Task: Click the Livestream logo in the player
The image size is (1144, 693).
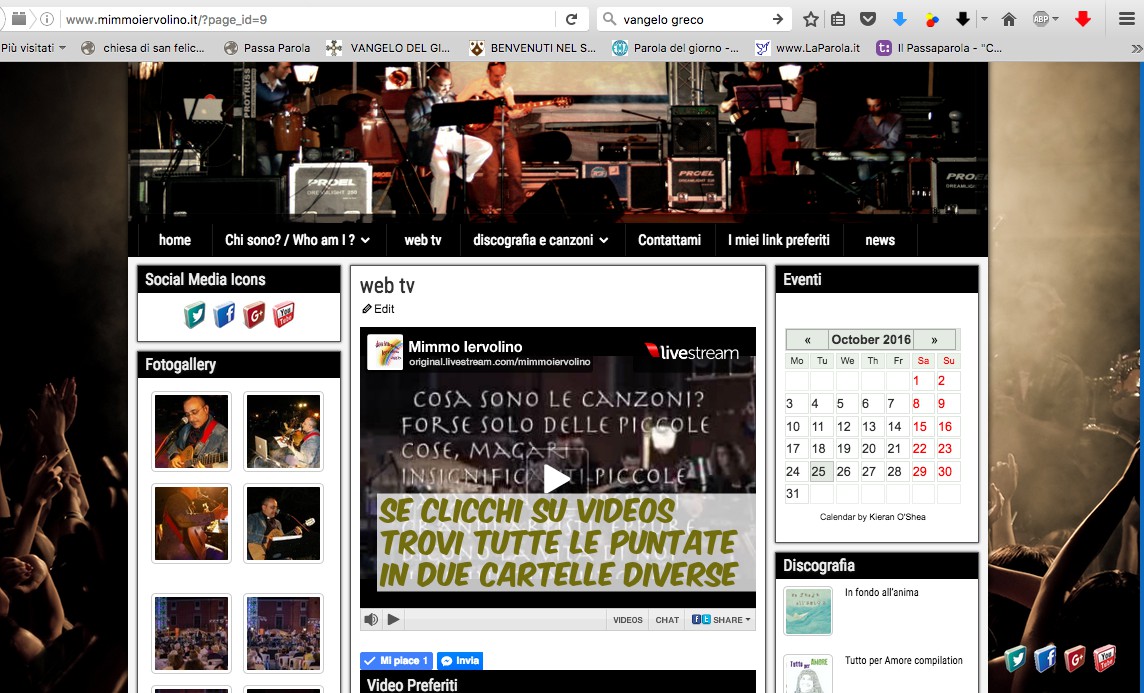Action: [692, 352]
